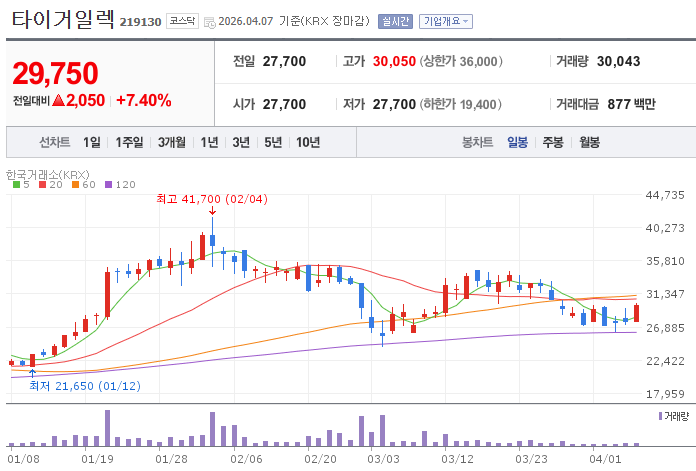This screenshot has width=696, height=471.
Task: Switch to 월봉 candle chart
Action: (x=589, y=142)
